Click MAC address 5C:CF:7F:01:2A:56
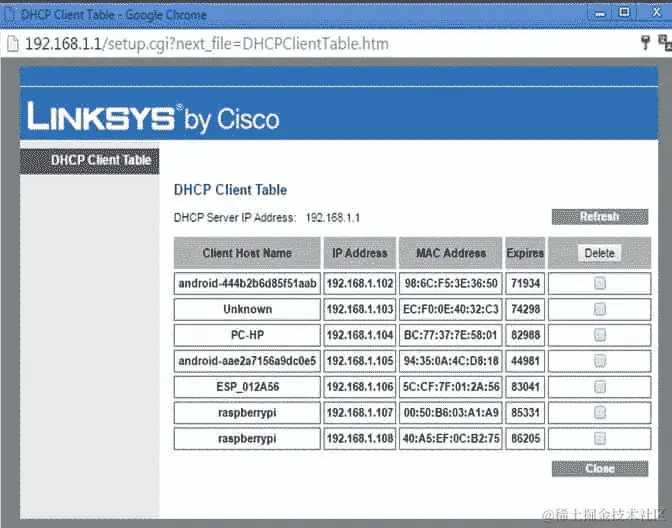Viewport: 672px width, 528px height. tap(451, 387)
